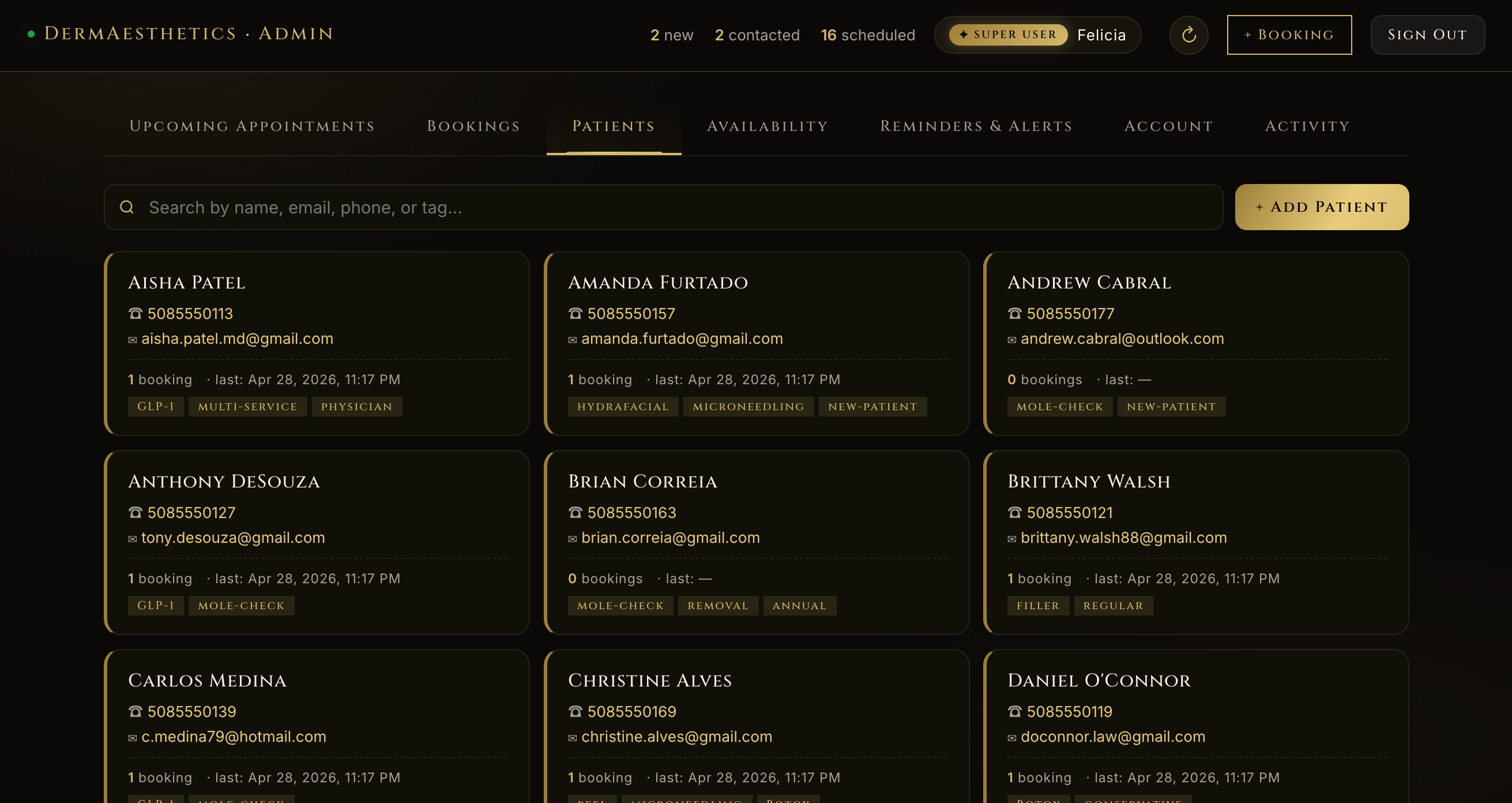Click the green status dot beside DermAesthetics

point(31,33)
